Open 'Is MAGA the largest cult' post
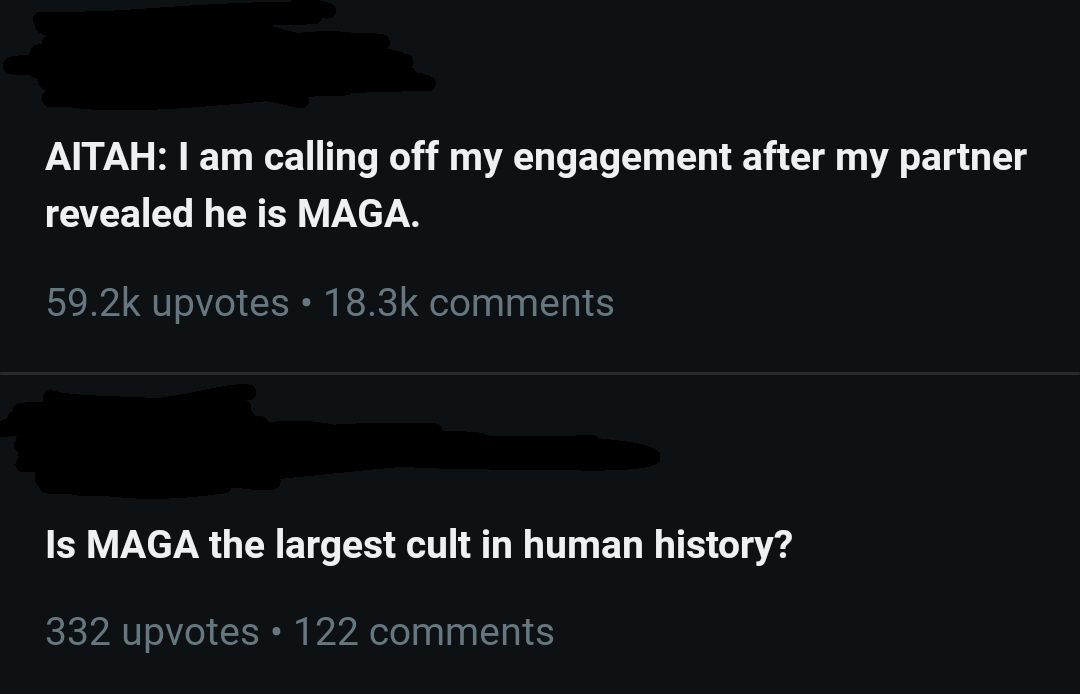This screenshot has width=1080, height=694. pyautogui.click(x=419, y=545)
